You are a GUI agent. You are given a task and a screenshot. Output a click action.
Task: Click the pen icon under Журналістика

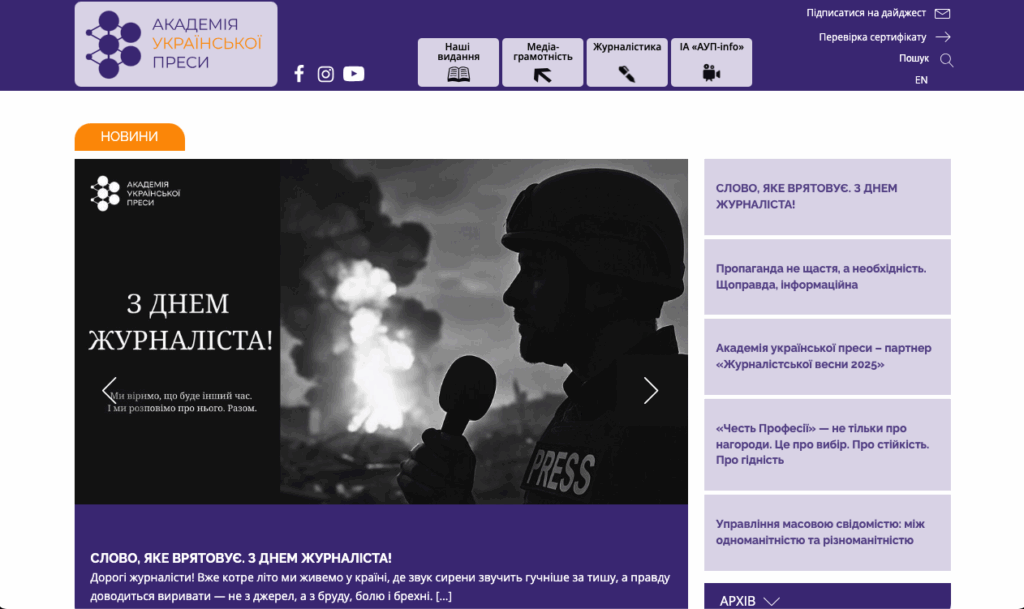coord(627,74)
